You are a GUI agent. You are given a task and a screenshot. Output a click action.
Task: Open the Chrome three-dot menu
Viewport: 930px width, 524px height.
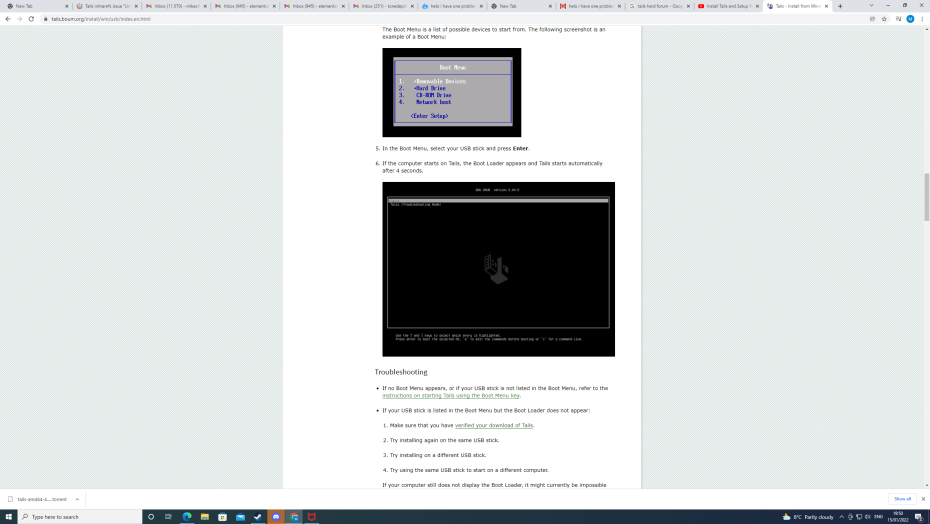[922, 19]
